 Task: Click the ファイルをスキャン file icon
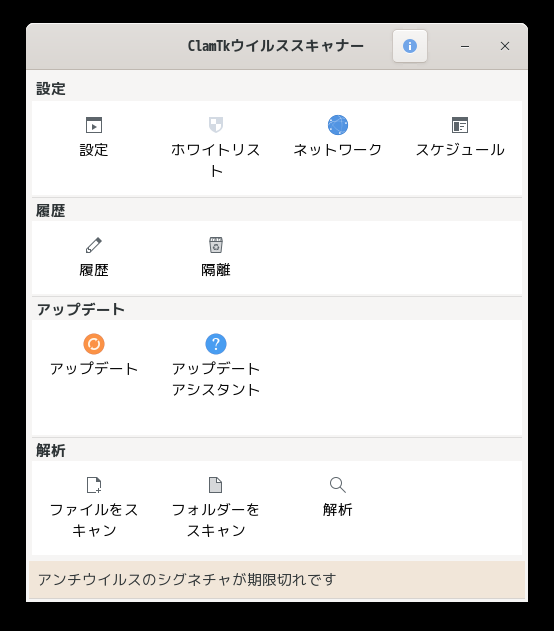coord(94,485)
